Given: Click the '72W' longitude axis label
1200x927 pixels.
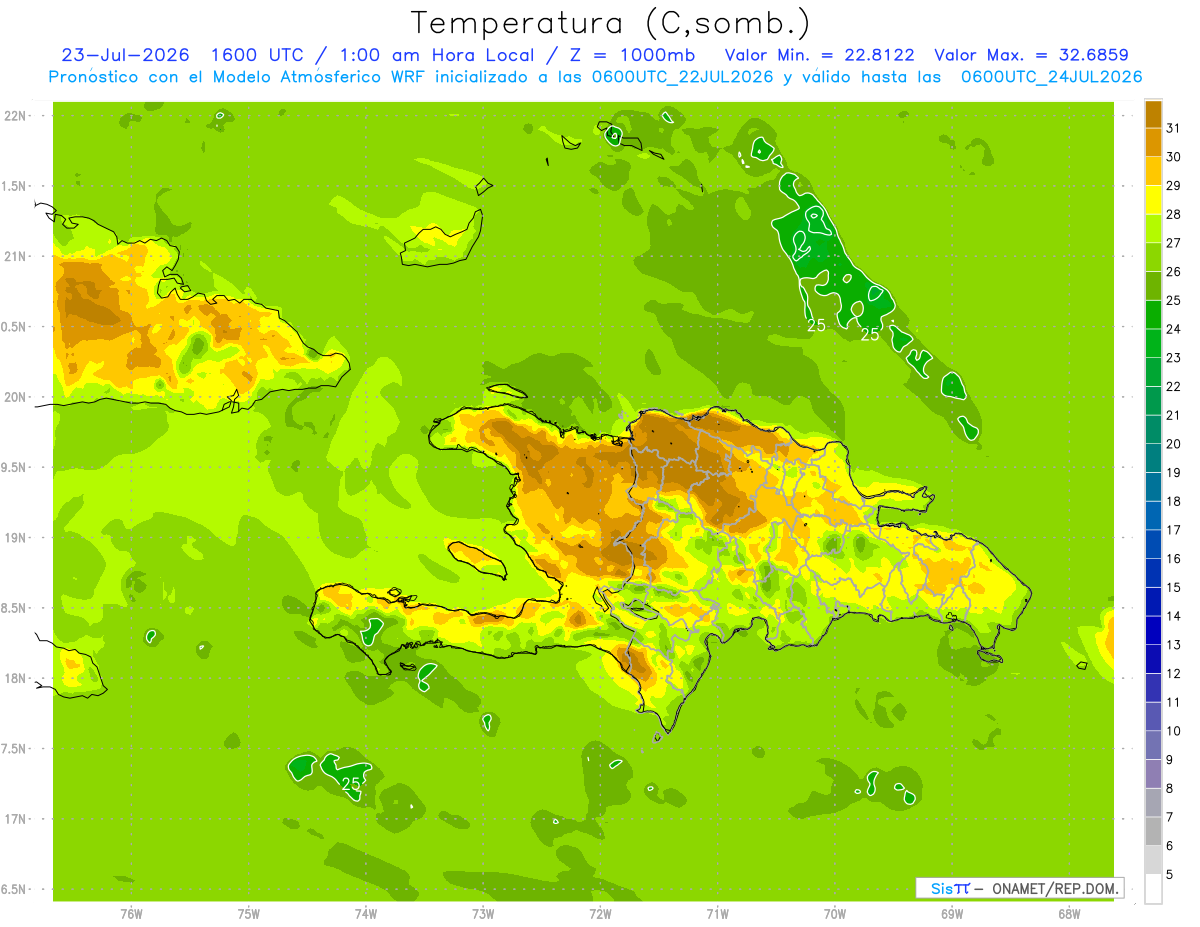Looking at the screenshot, I should pos(600,914).
